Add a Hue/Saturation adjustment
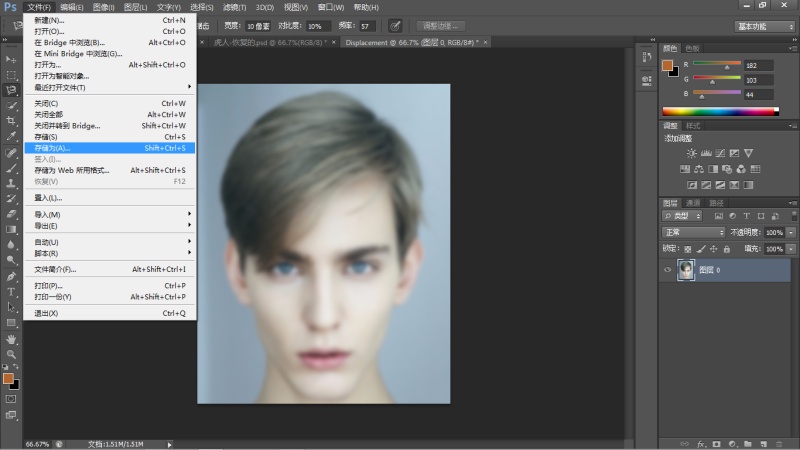The width and height of the screenshot is (800, 450). point(685,169)
